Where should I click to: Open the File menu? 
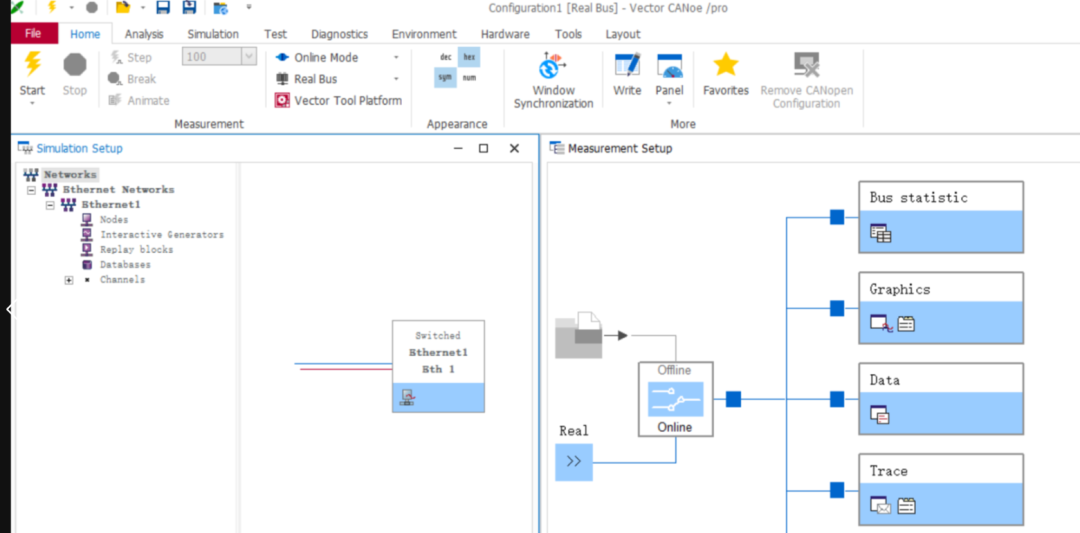(x=32, y=34)
